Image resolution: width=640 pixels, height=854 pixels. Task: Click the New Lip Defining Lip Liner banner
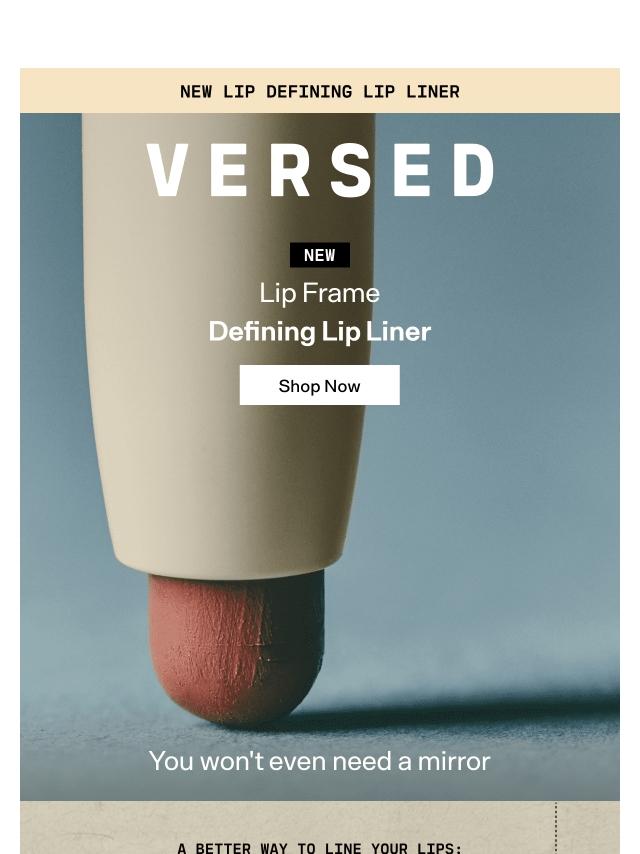coord(320,92)
